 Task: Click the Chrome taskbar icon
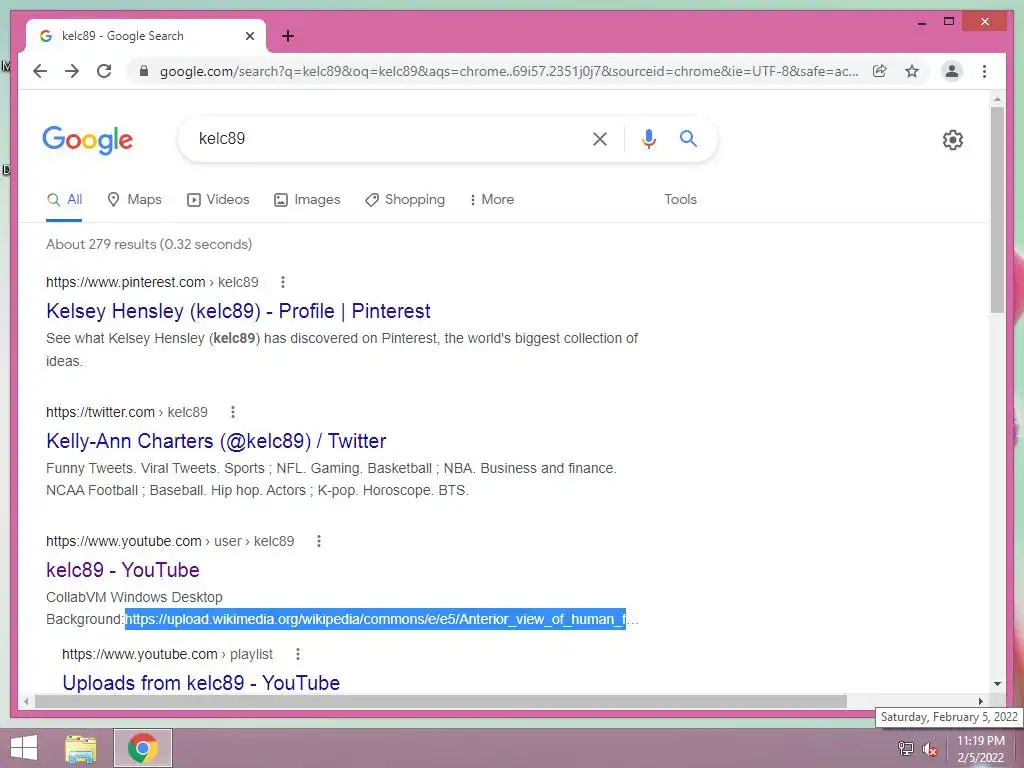click(x=143, y=748)
